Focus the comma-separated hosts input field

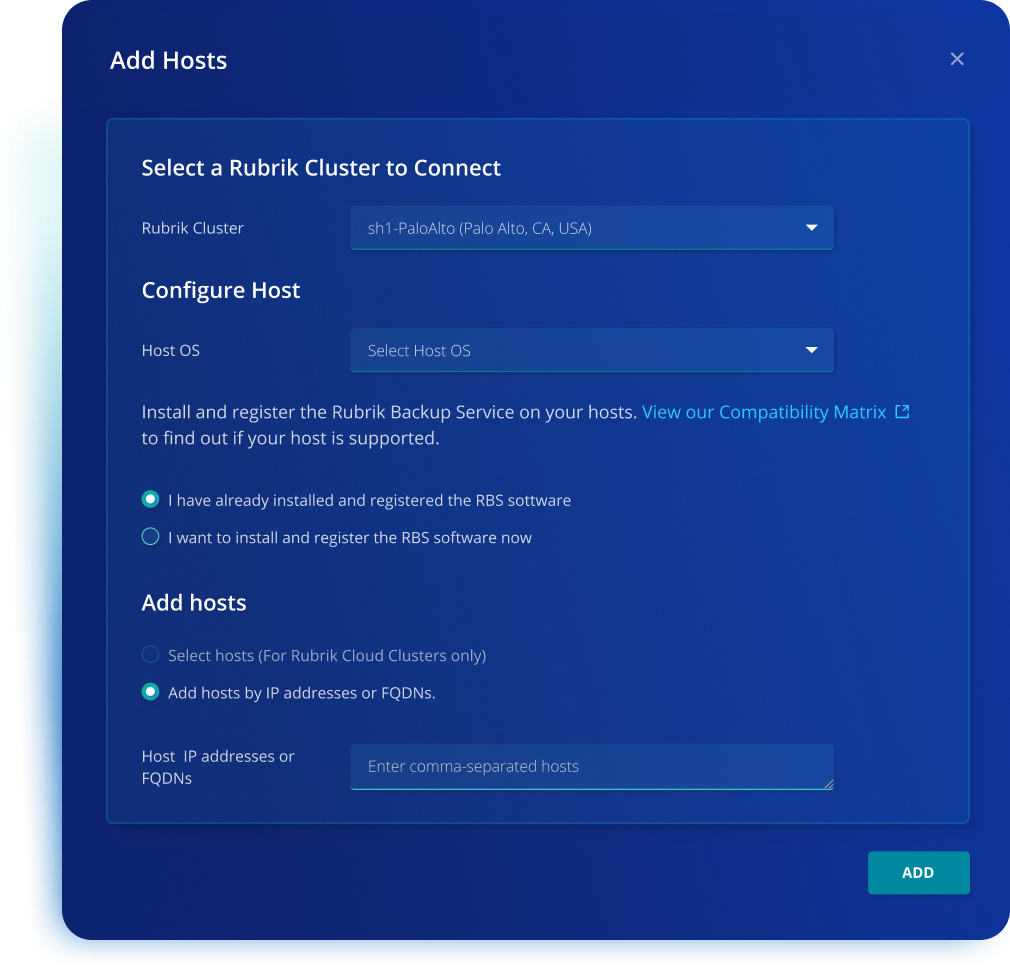[591, 766]
